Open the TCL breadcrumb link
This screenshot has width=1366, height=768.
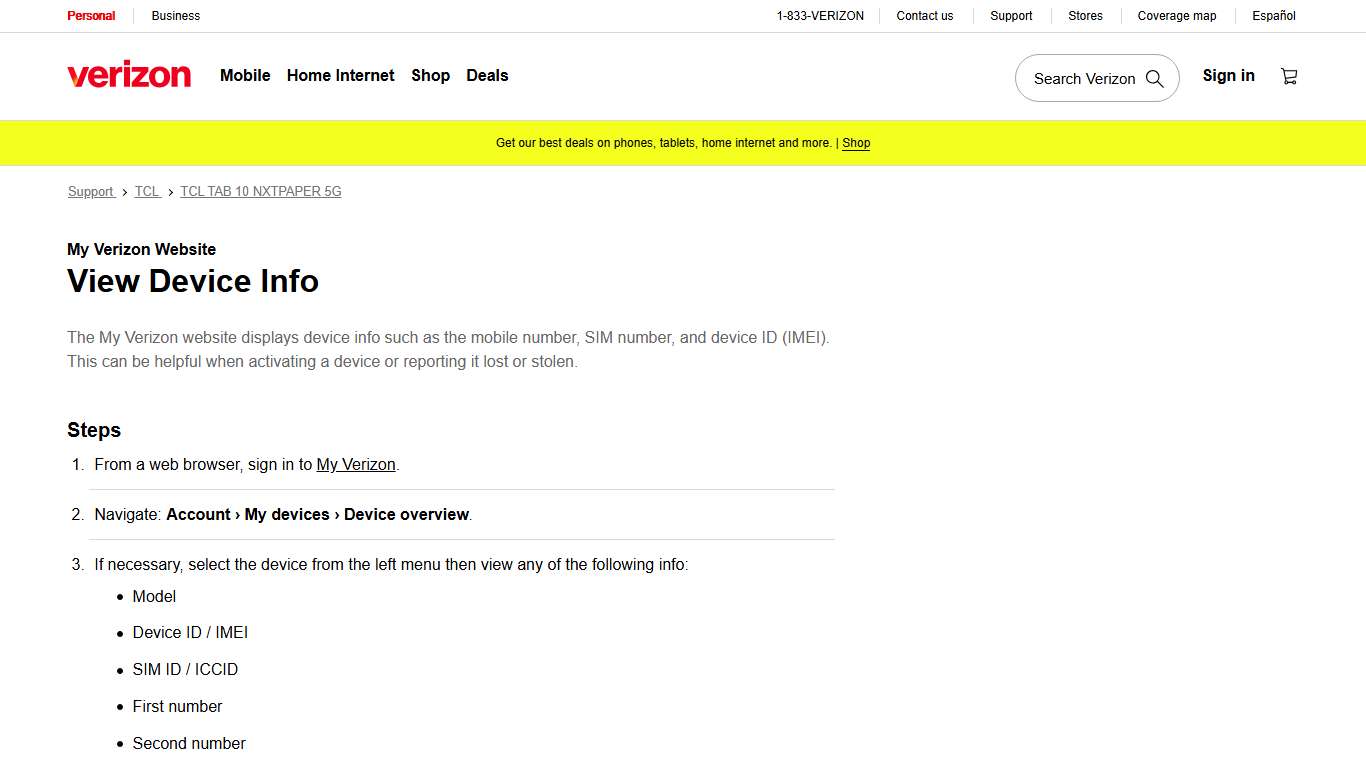click(x=147, y=191)
